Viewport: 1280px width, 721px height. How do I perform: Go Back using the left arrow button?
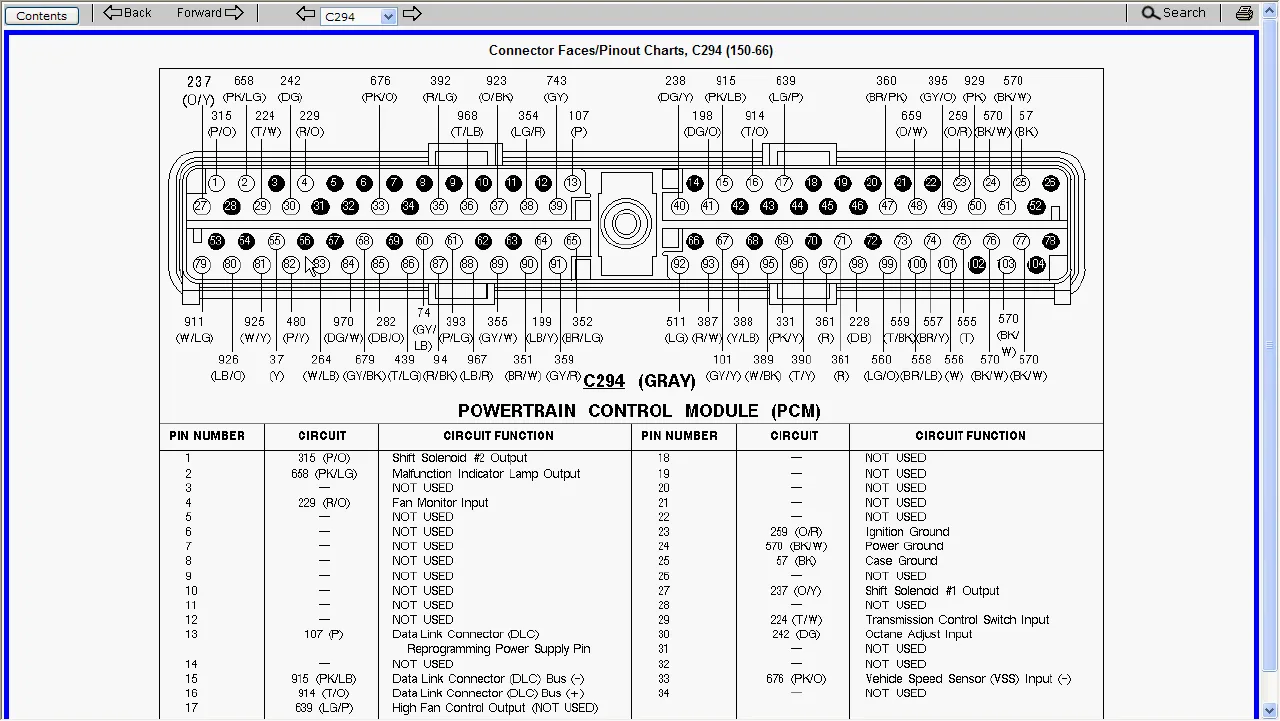[x=127, y=13]
